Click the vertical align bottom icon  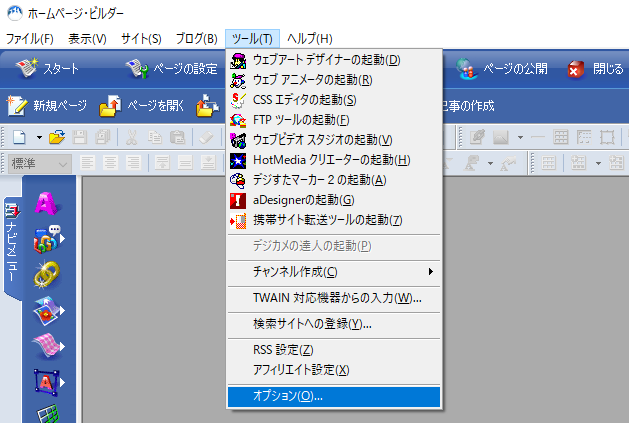[208, 163]
